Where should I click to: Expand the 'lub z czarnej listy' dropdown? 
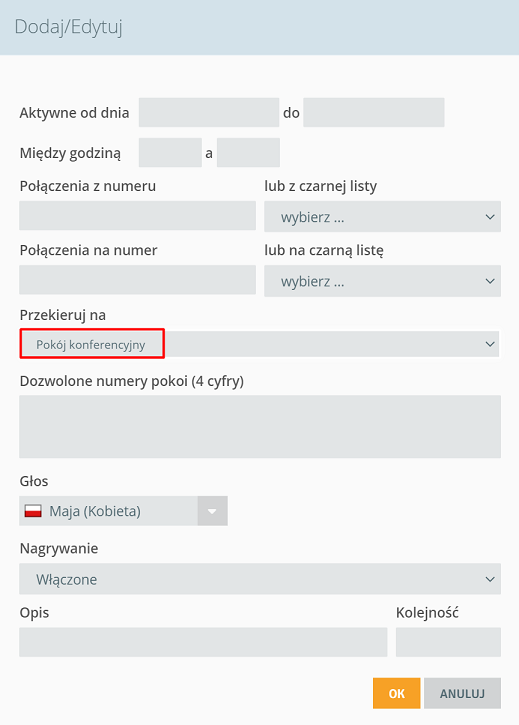(382, 216)
